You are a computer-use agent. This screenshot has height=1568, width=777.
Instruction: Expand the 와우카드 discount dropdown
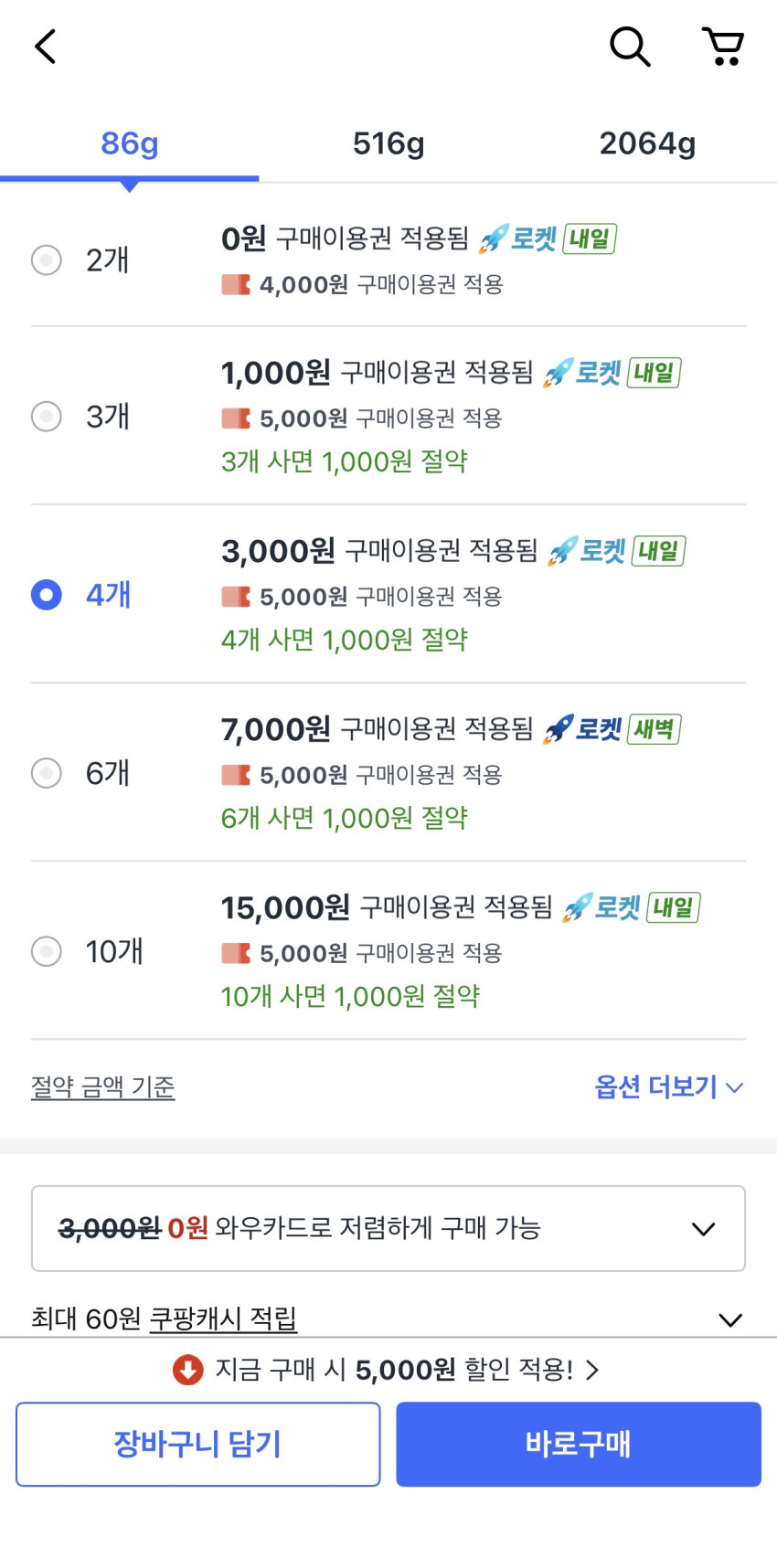[x=703, y=1229]
